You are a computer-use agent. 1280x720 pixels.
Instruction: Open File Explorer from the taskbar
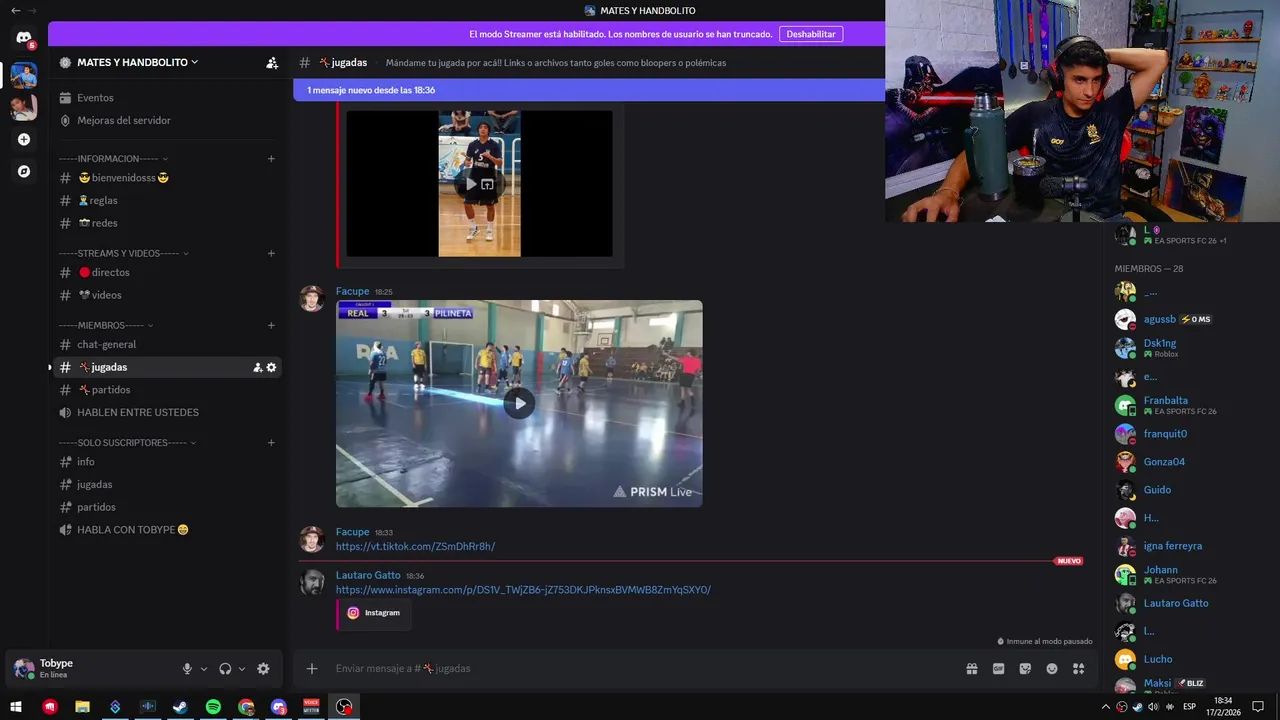point(82,707)
